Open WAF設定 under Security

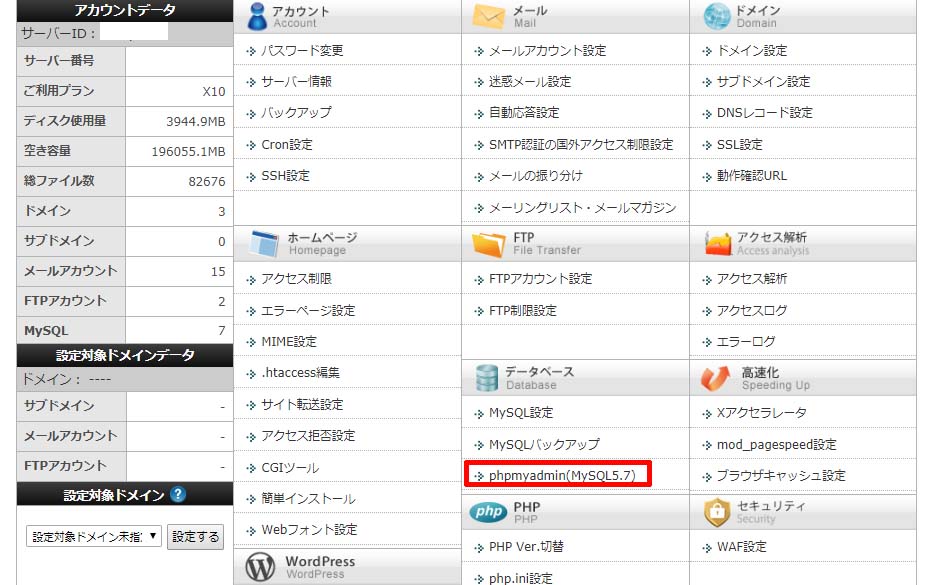point(741,547)
